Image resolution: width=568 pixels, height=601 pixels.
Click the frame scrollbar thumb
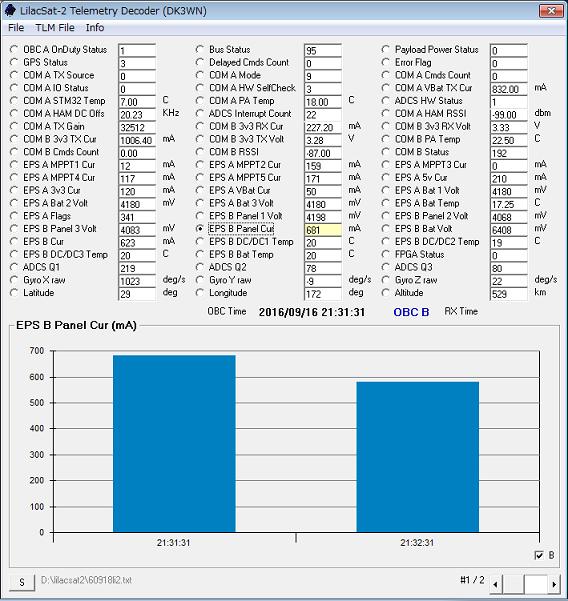click(535, 584)
